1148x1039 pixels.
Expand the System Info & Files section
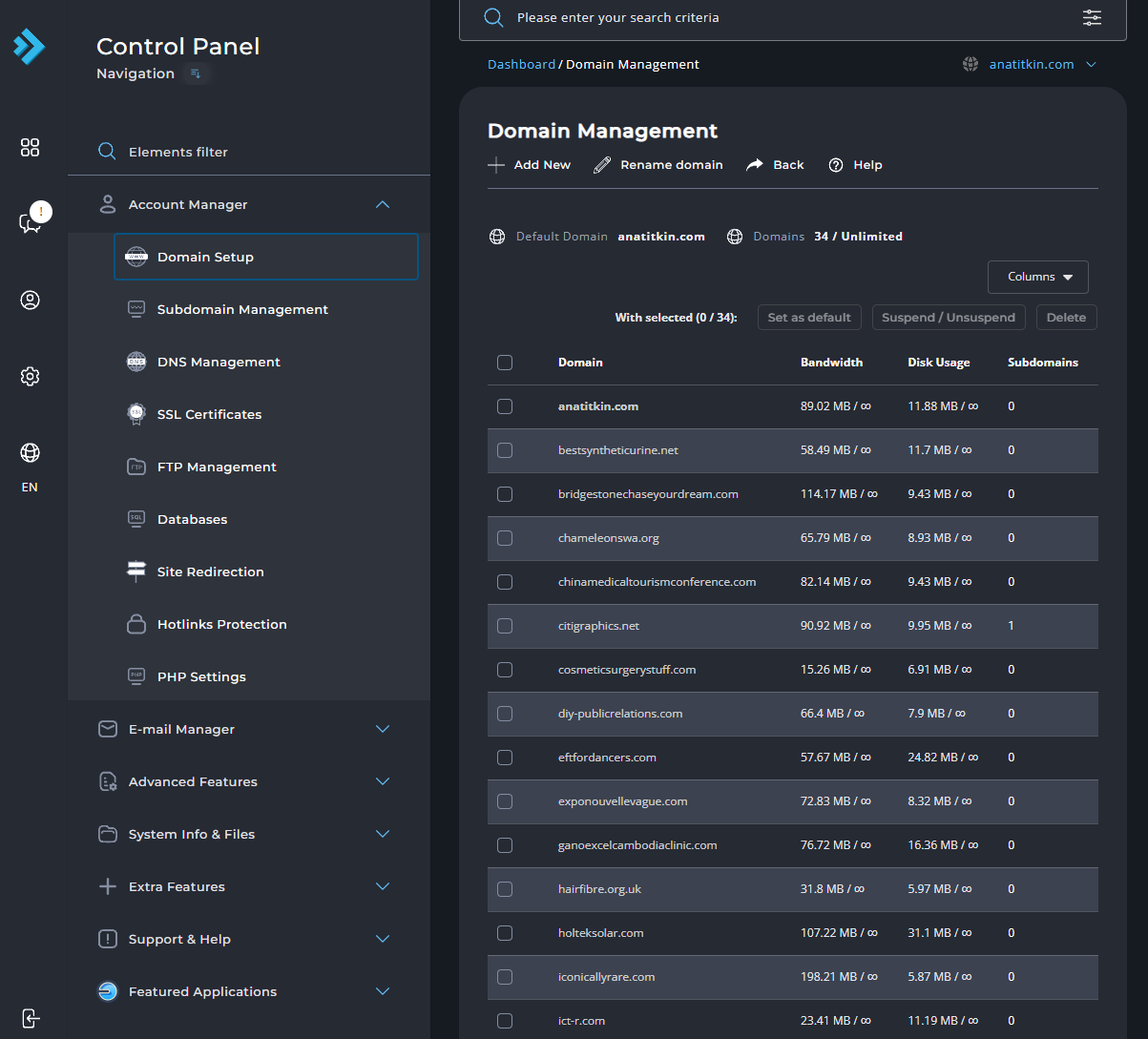click(248, 834)
